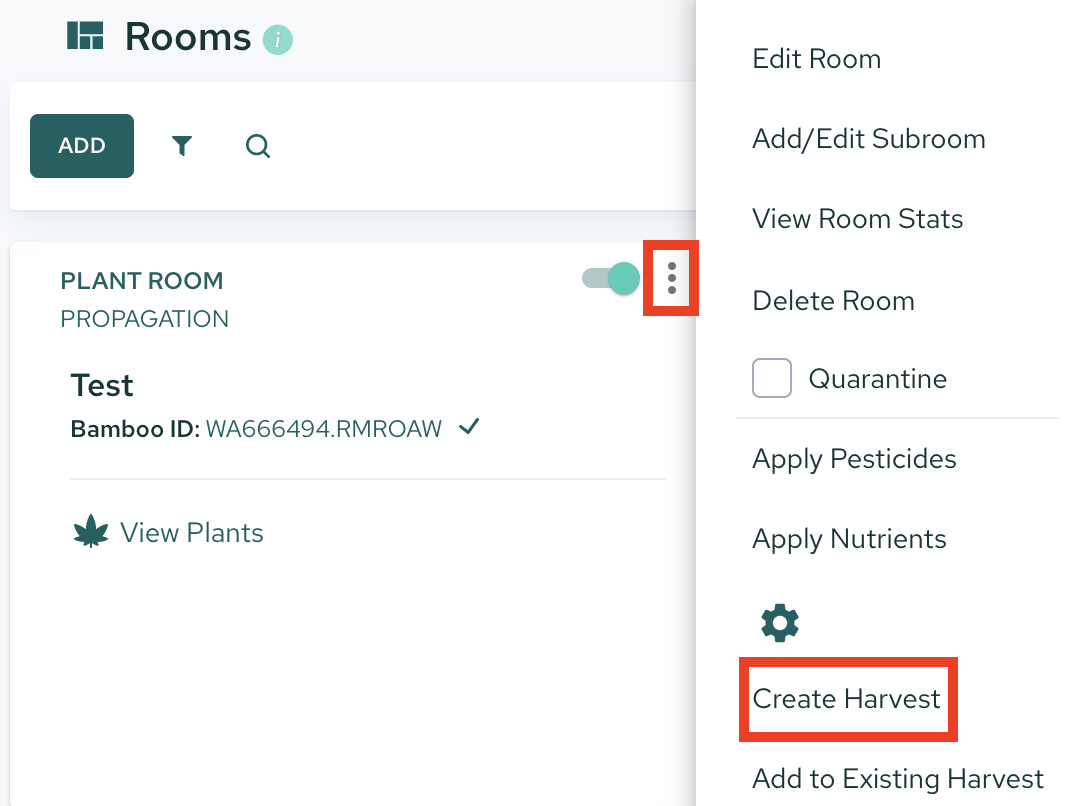
Task: Click the checkmark next to Bamboo ID
Action: coord(469,427)
